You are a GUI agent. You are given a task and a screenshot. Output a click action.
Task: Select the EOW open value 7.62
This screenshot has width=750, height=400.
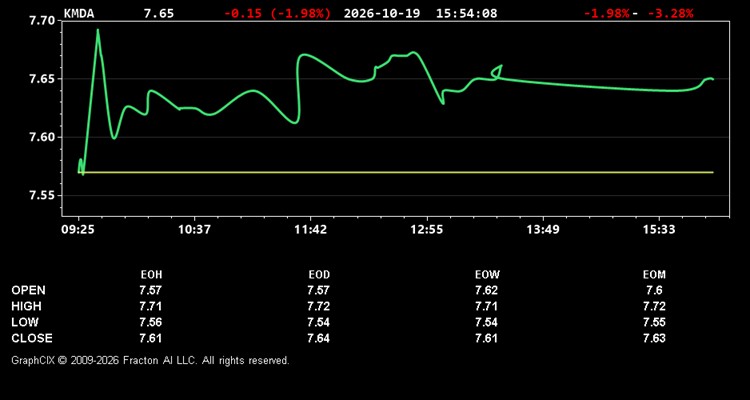pos(486,290)
